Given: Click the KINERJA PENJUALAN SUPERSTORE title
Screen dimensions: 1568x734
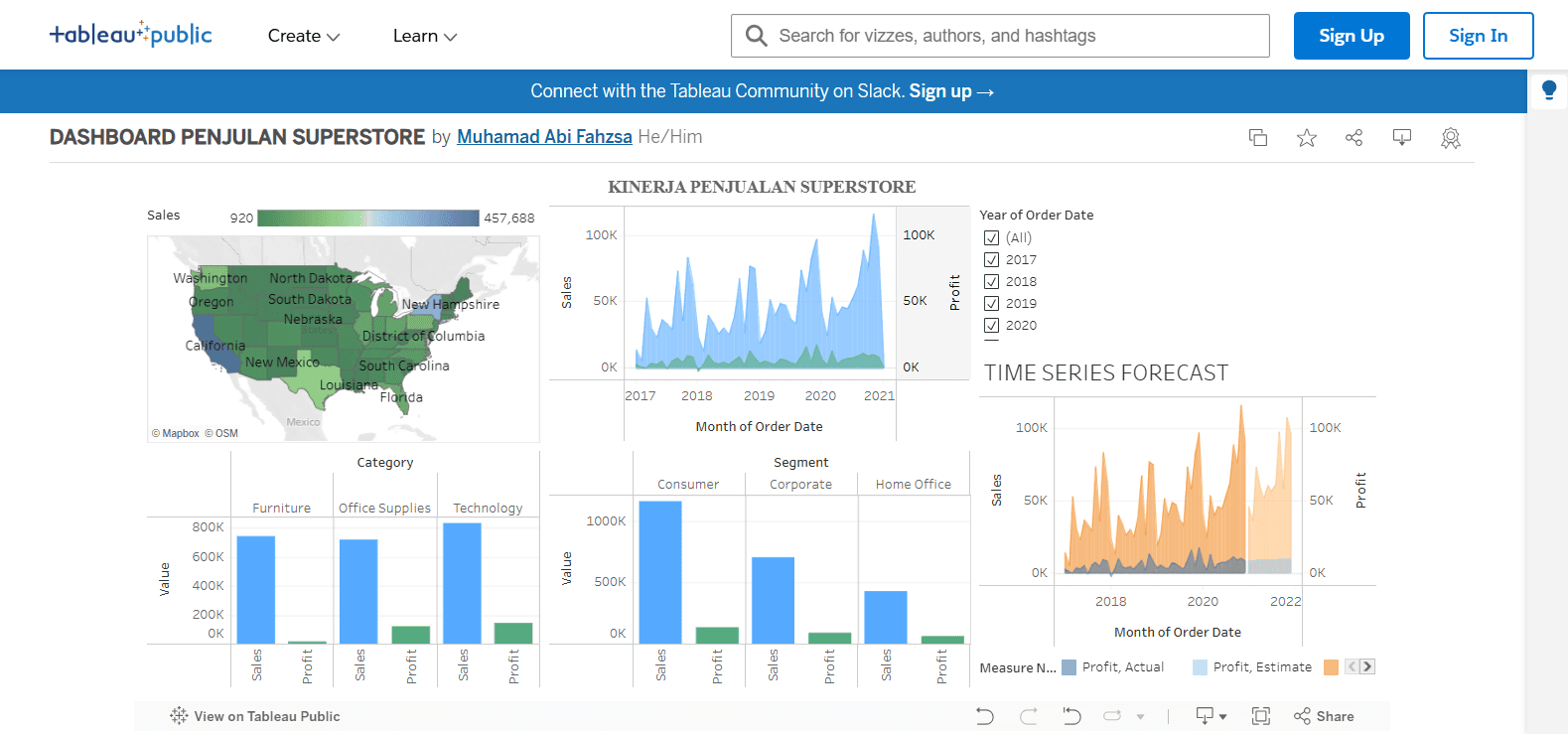Looking at the screenshot, I should (762, 187).
